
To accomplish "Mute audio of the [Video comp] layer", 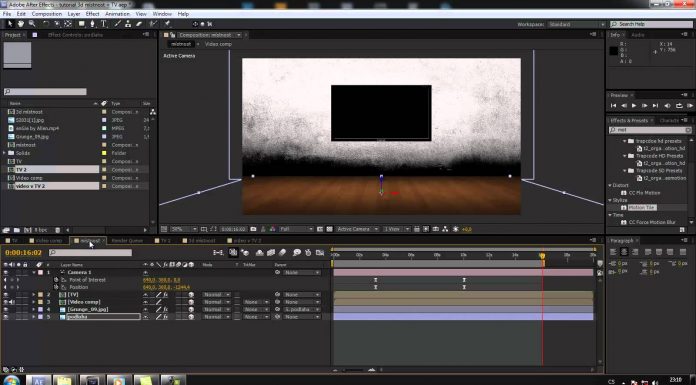I will coord(11,302).
